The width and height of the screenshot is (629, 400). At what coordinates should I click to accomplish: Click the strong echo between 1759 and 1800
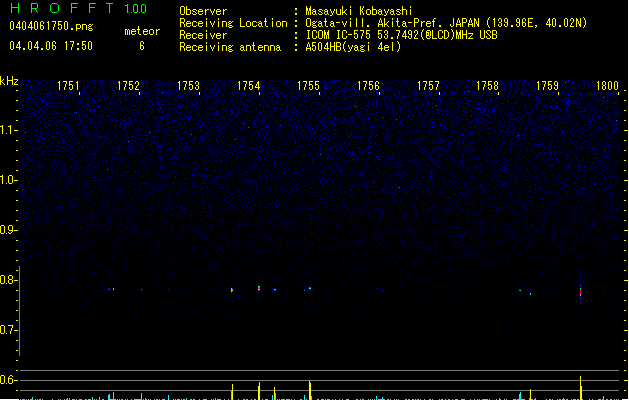[x=580, y=292]
